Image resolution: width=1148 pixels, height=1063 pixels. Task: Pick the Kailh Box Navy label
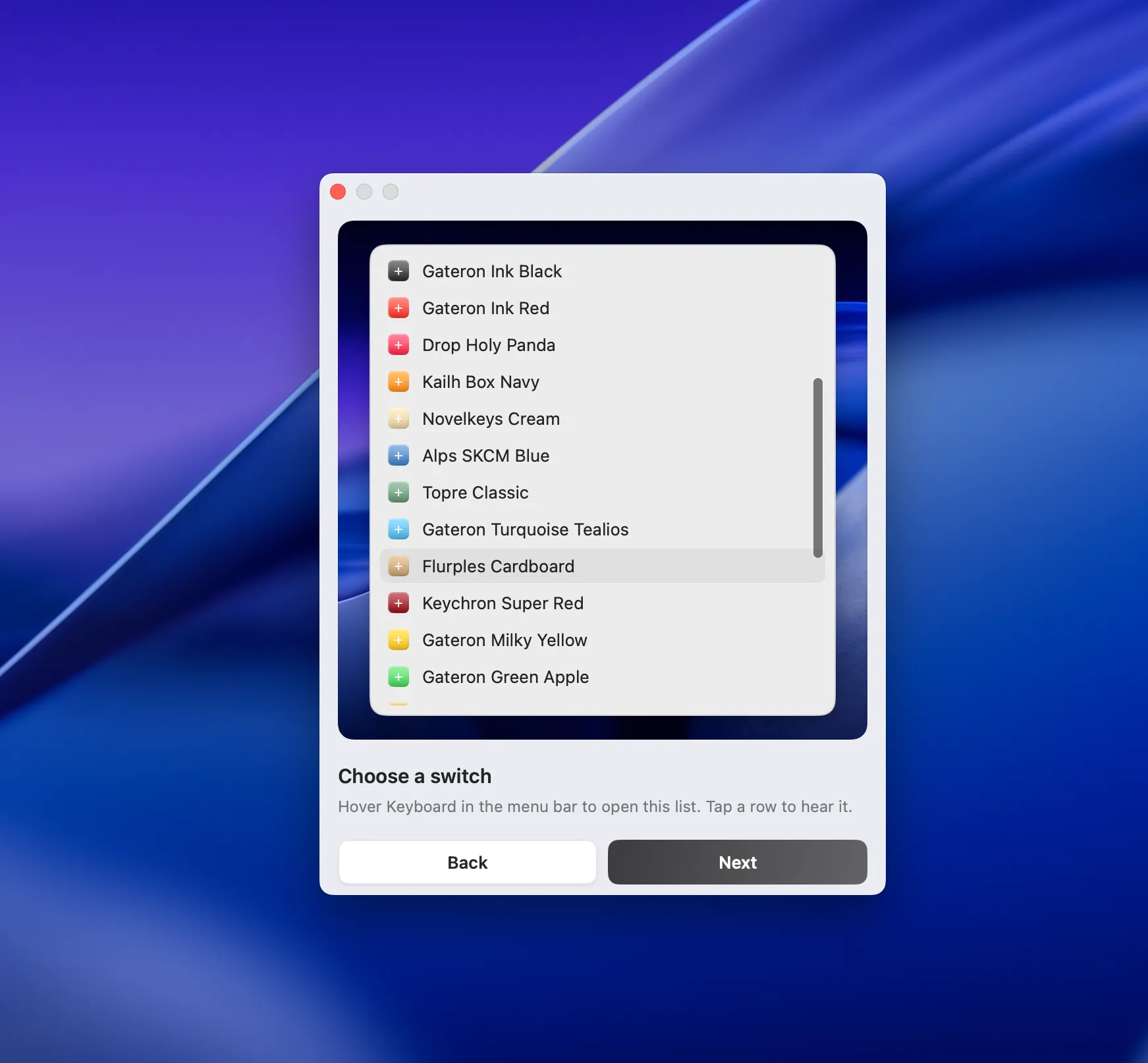tap(481, 382)
